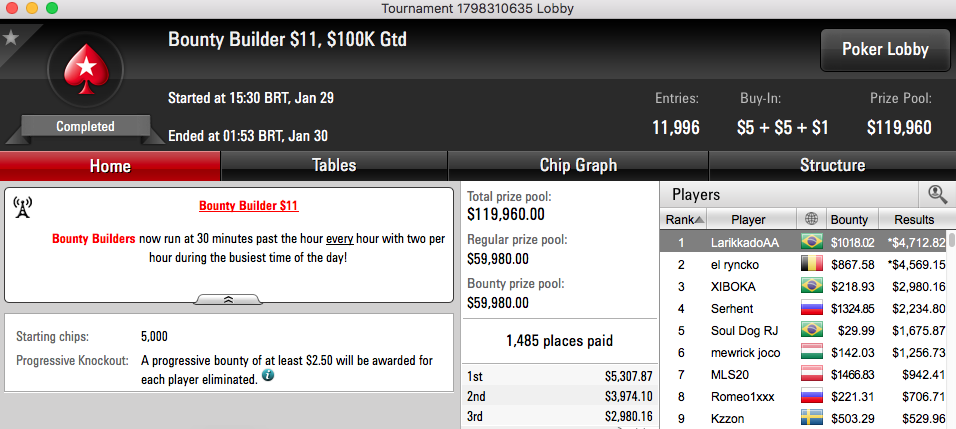Click the progressive knockout info icon
The height and width of the screenshot is (429, 956).
coord(267,377)
